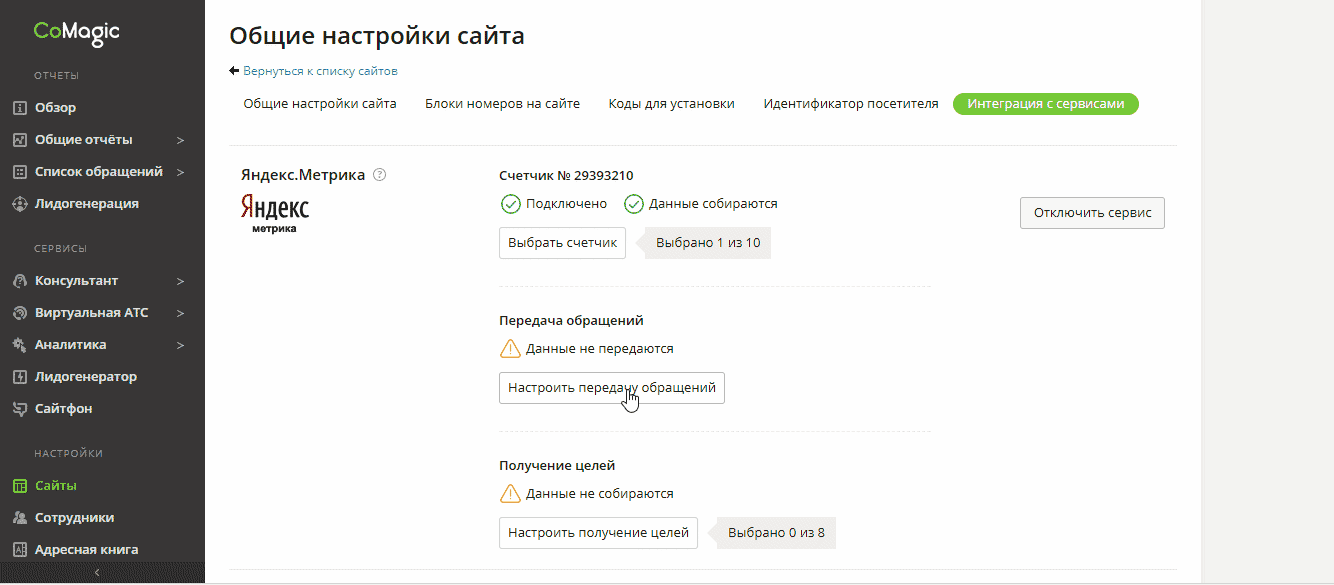This screenshot has height=585, width=1334.
Task: Expand the Аналитика submenu arrow
Action: click(x=181, y=345)
